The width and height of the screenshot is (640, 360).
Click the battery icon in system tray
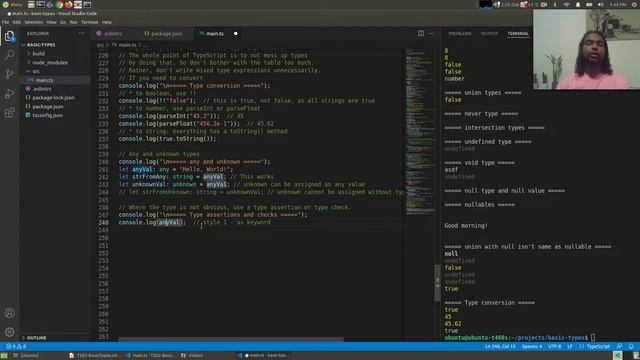(x=589, y=4)
